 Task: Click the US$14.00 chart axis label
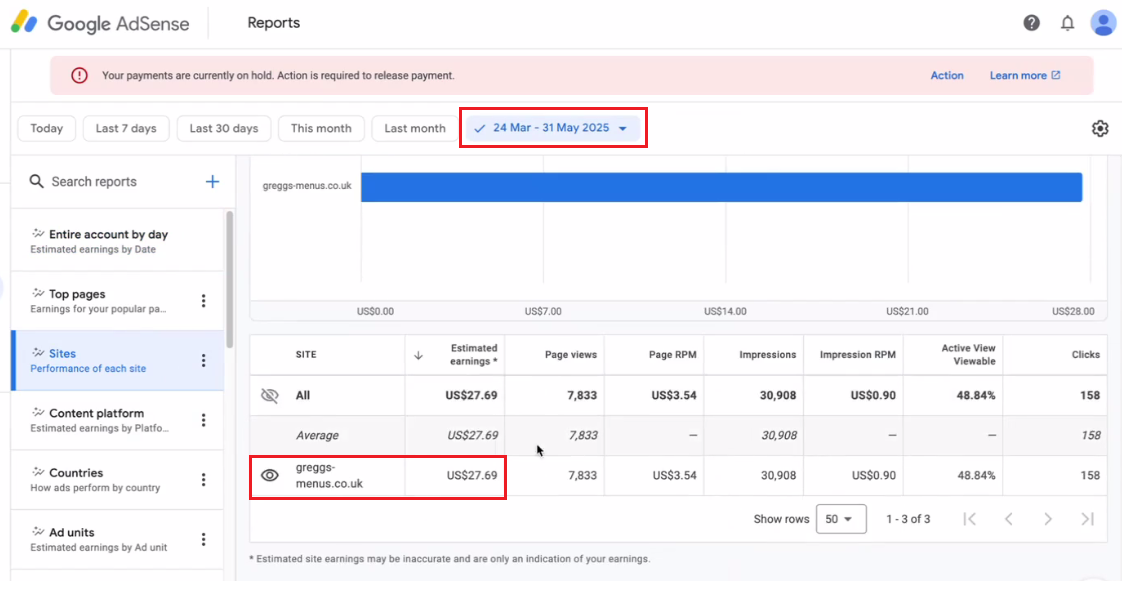coord(725,312)
